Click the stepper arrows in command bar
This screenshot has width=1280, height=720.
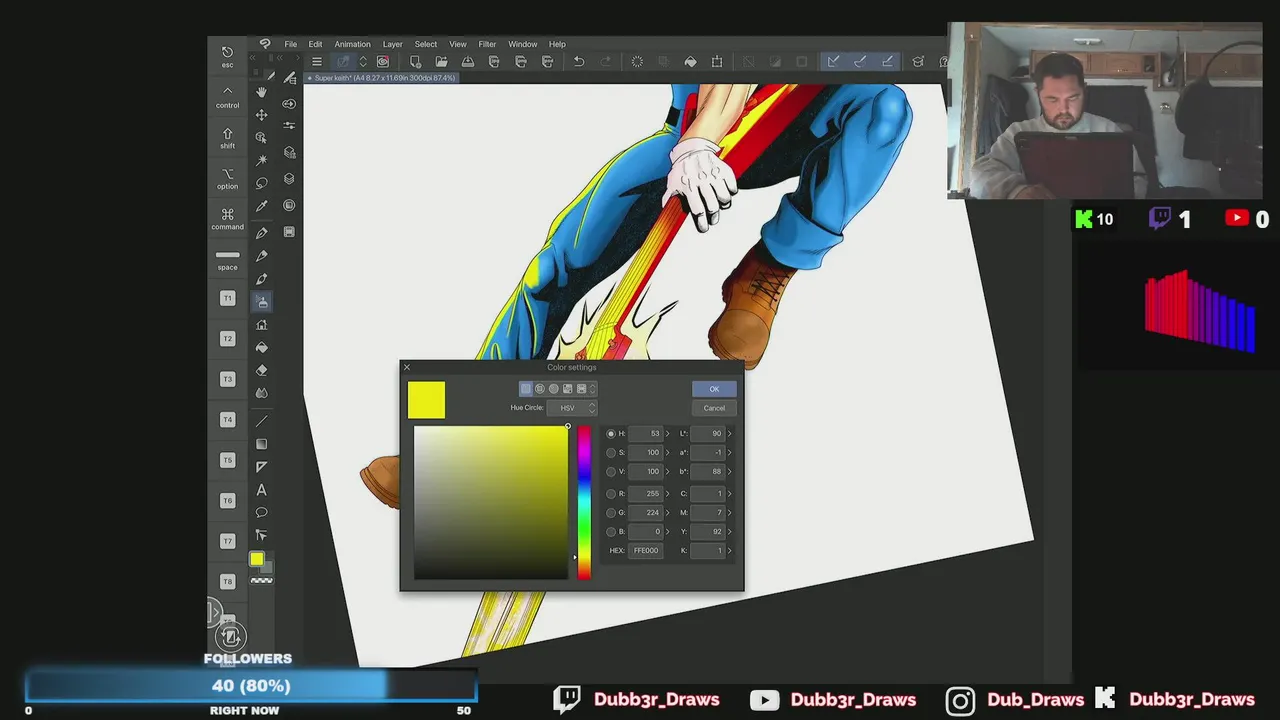[x=363, y=62]
